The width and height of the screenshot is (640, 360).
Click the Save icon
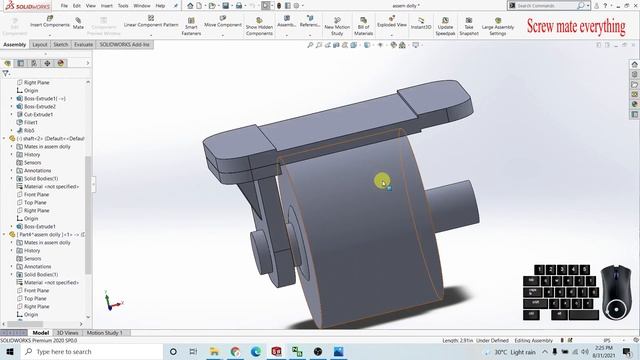pos(225,6)
